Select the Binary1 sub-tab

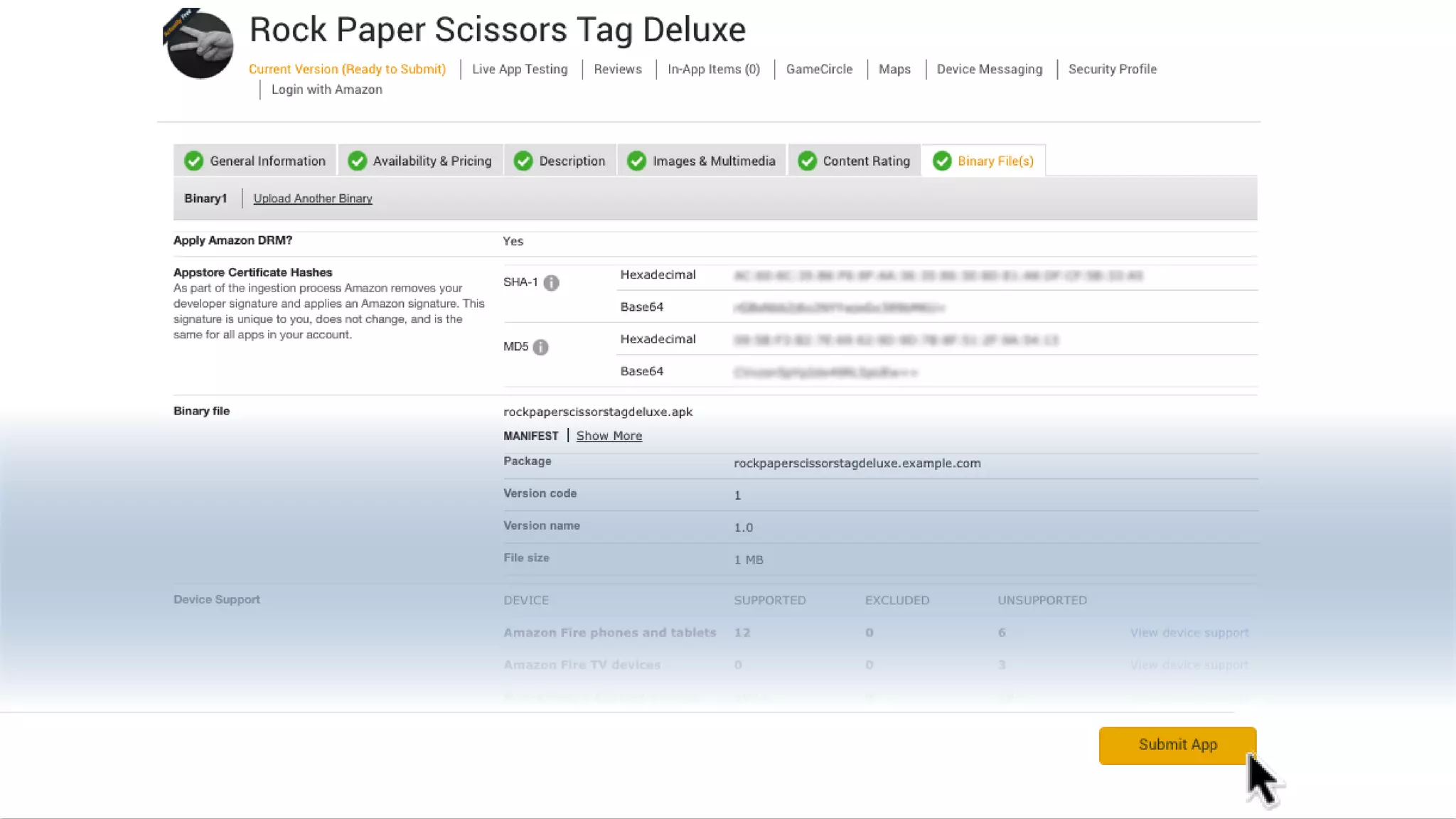pos(205,199)
